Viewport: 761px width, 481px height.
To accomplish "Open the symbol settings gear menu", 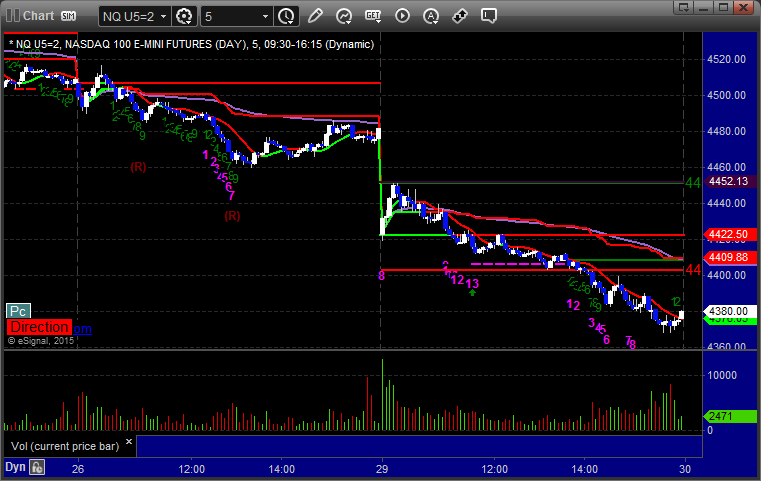I will pyautogui.click(x=184, y=17).
